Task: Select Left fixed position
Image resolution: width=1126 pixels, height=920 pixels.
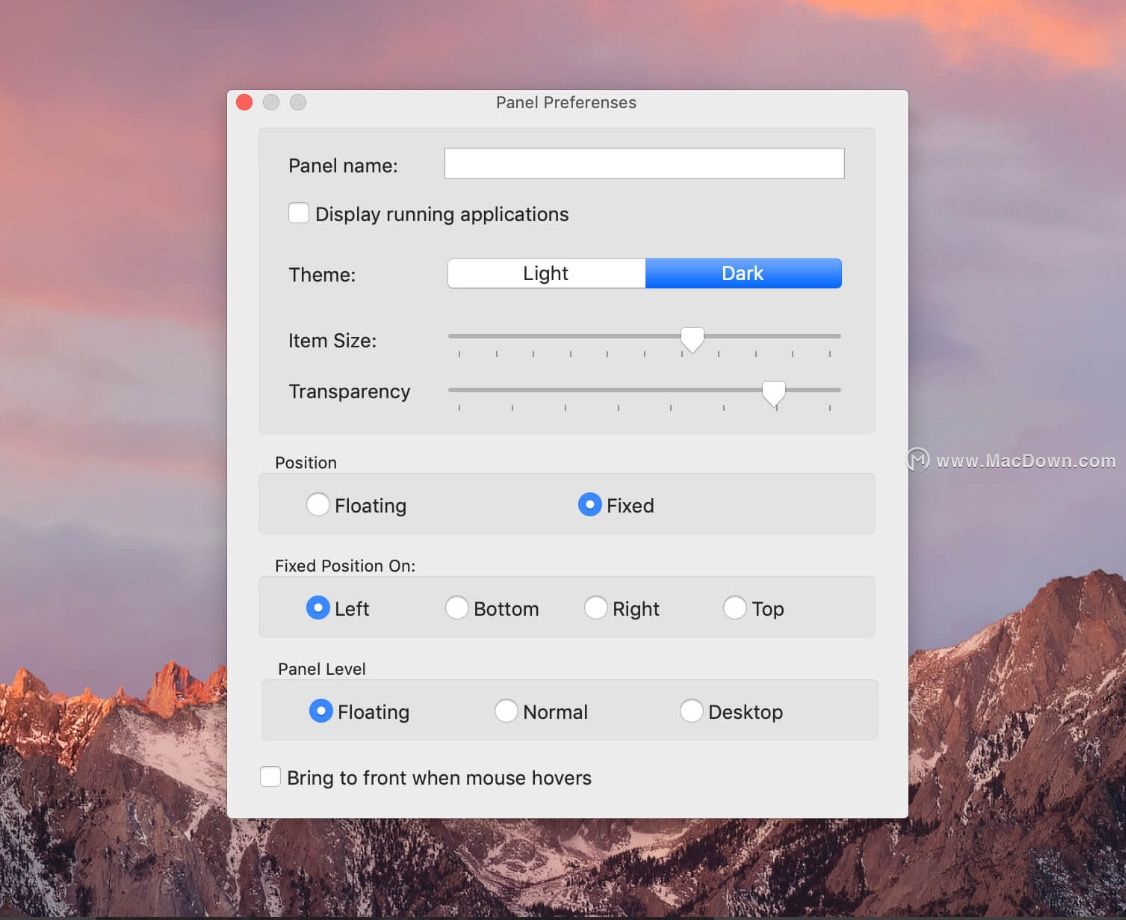Action: click(318, 608)
